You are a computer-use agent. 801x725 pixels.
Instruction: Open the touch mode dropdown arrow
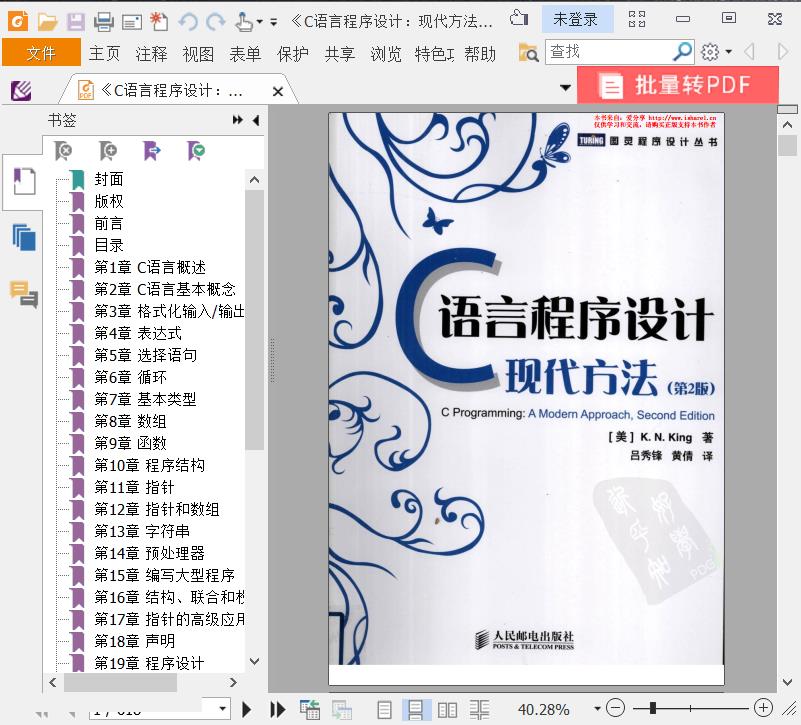pos(260,22)
